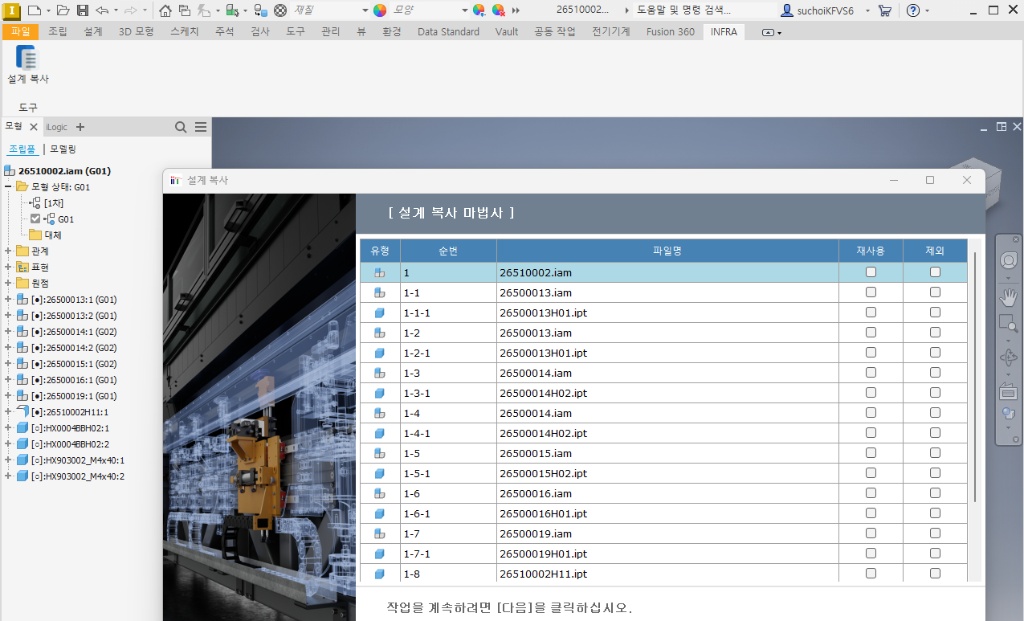The height and width of the screenshot is (621, 1024).
Task: Check 재사용 for 26500019.iam row
Action: [x=871, y=533]
